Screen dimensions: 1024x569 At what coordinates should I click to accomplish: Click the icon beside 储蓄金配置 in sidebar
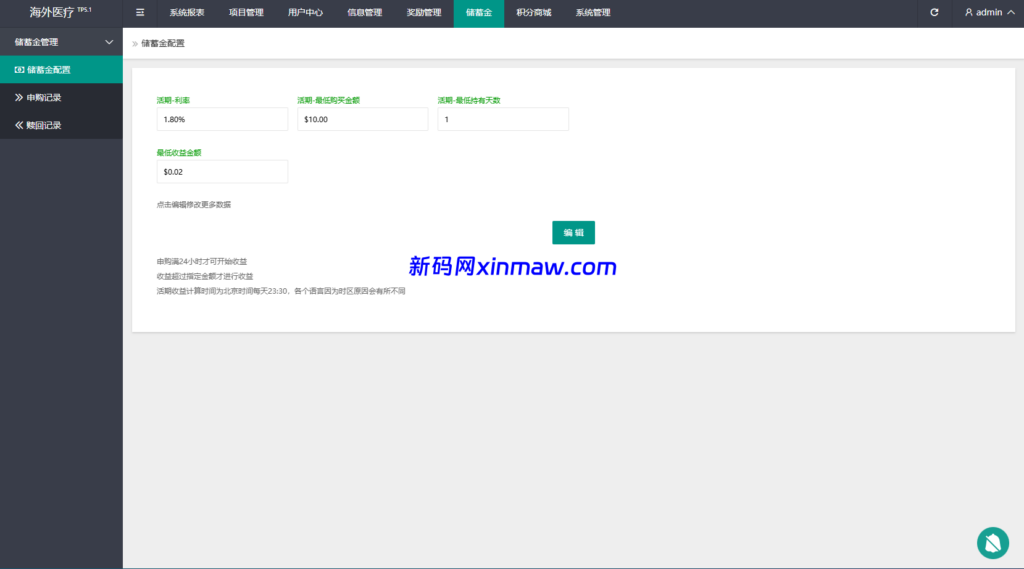(19, 70)
